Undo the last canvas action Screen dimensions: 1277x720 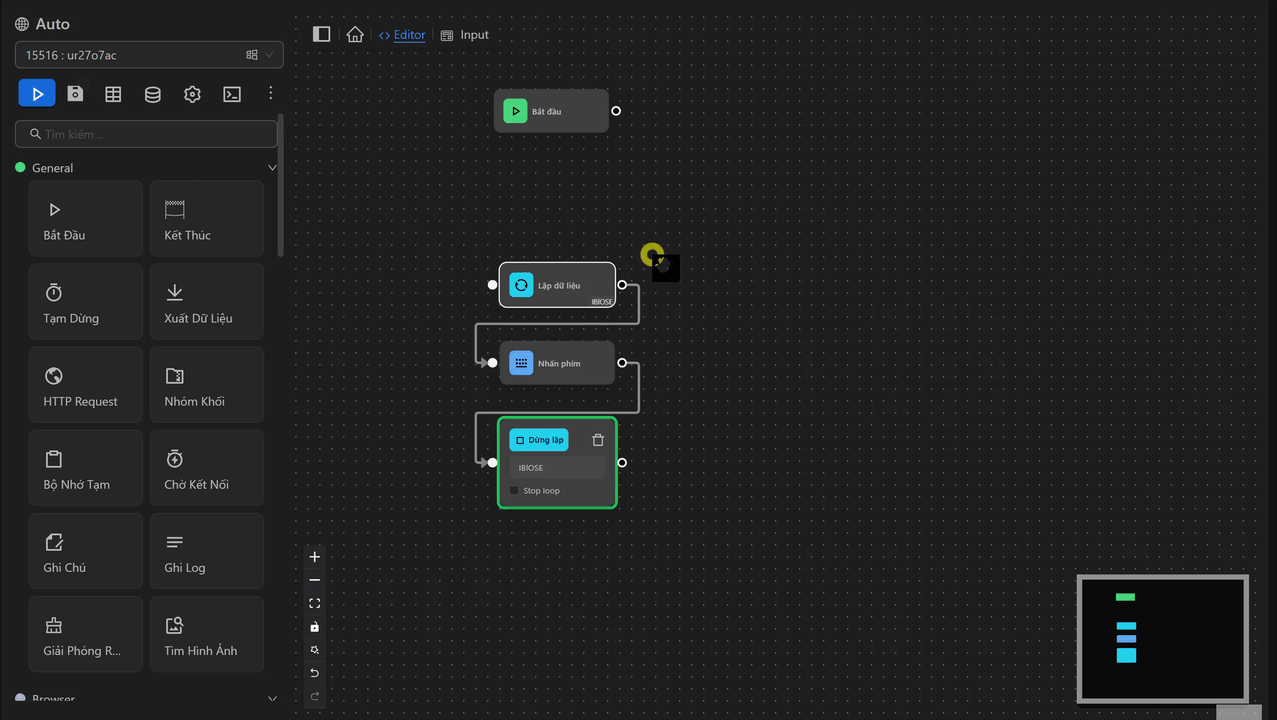point(315,673)
